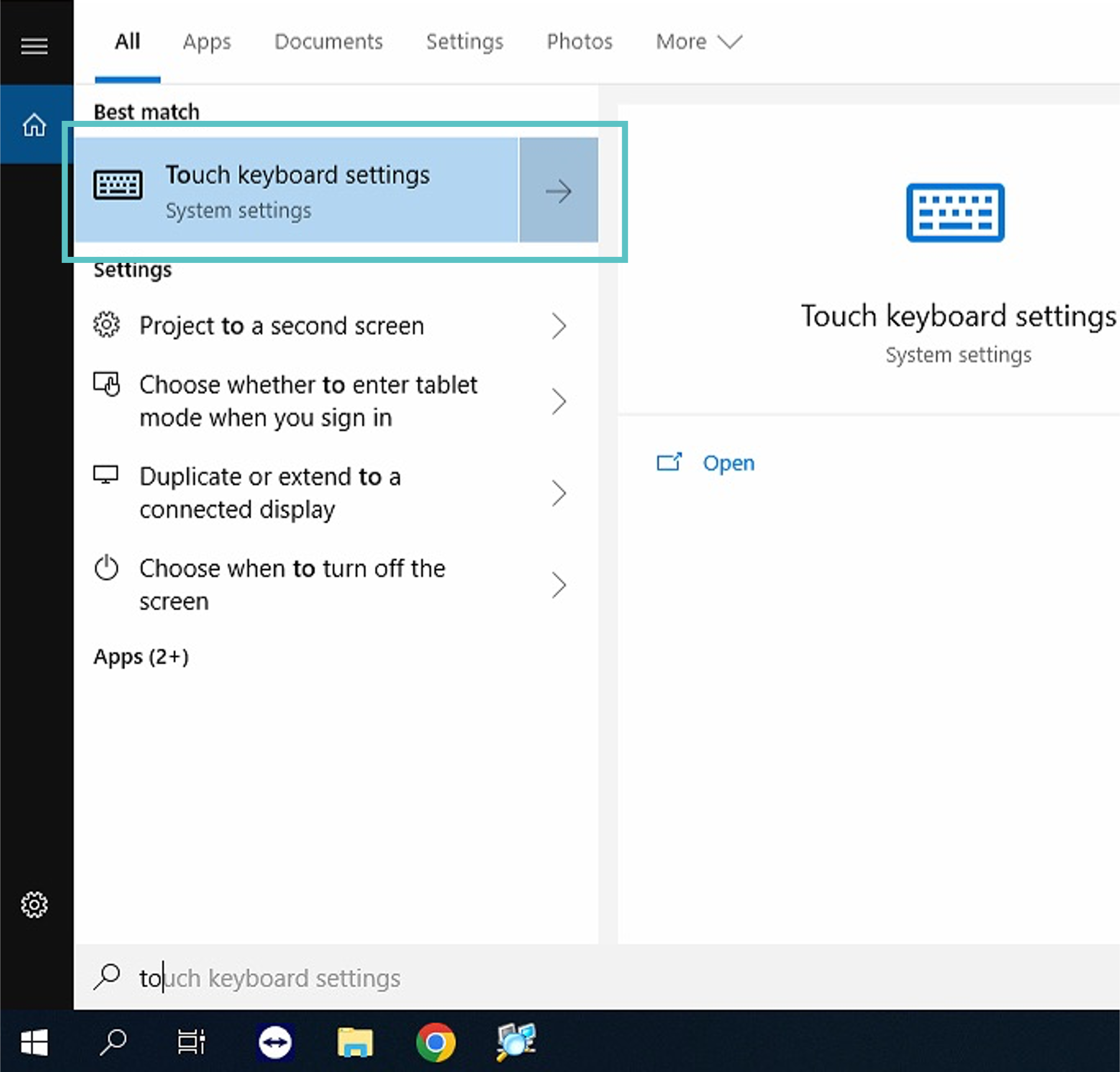
Task: Expand the Apps (2+) section header
Action: click(x=141, y=657)
